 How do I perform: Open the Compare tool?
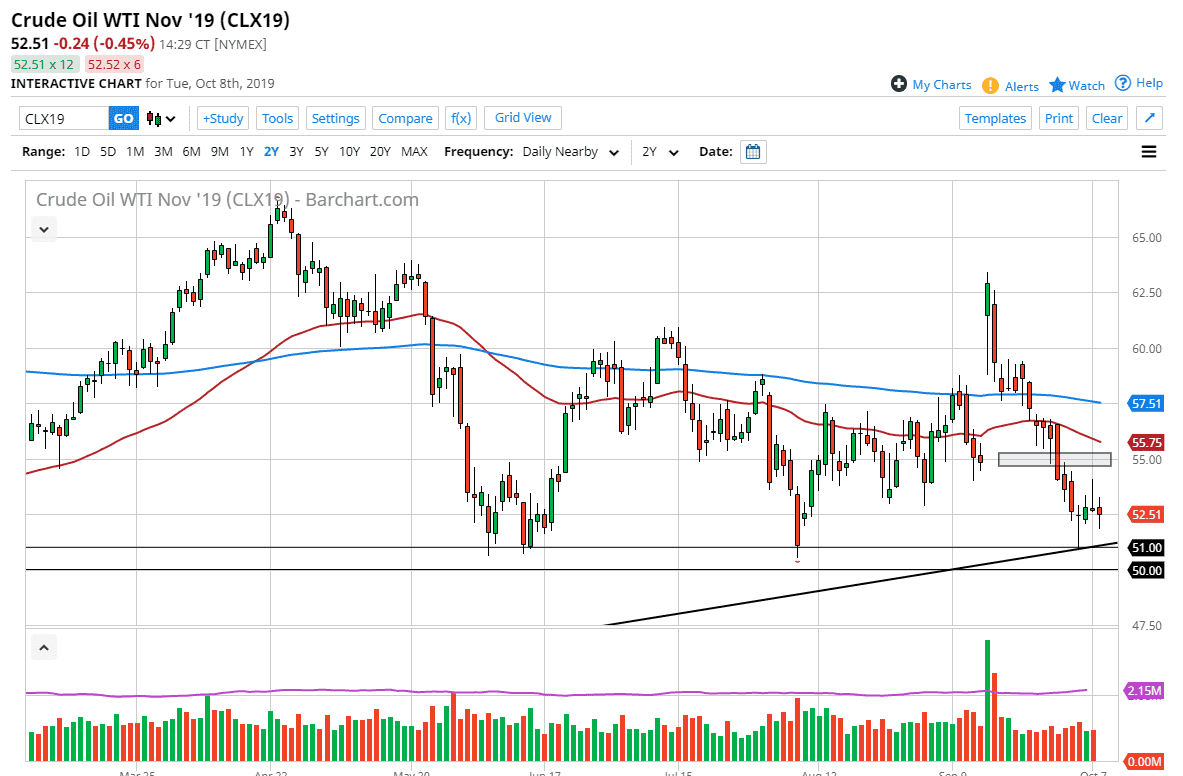405,118
